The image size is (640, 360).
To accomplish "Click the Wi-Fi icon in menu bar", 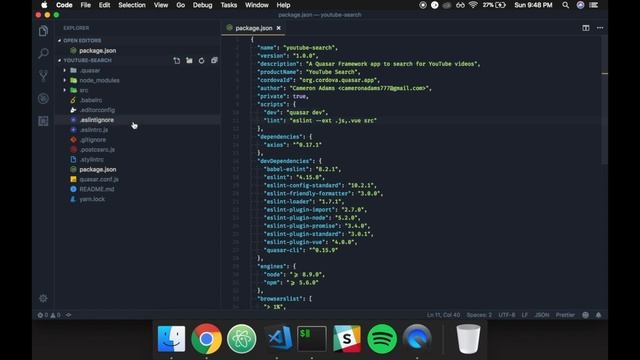I will [473, 5].
